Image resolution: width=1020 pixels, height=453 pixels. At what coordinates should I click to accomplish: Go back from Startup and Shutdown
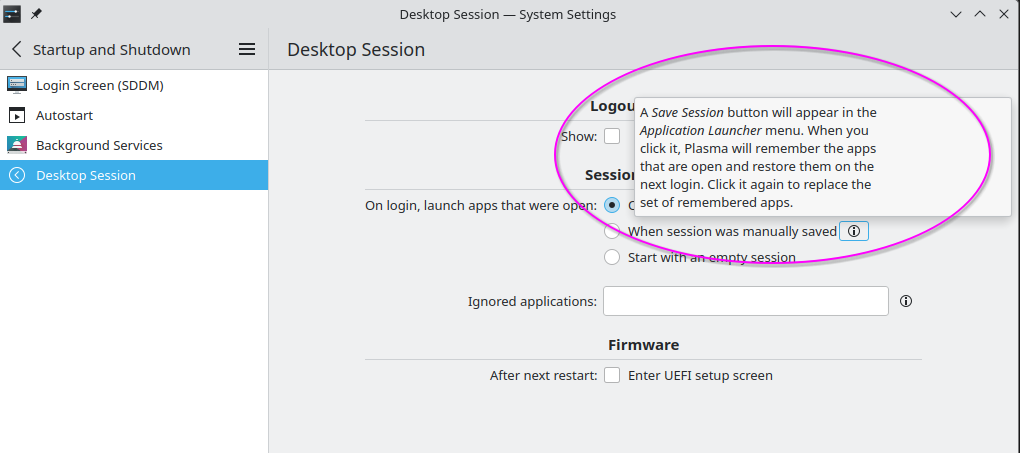point(17,49)
